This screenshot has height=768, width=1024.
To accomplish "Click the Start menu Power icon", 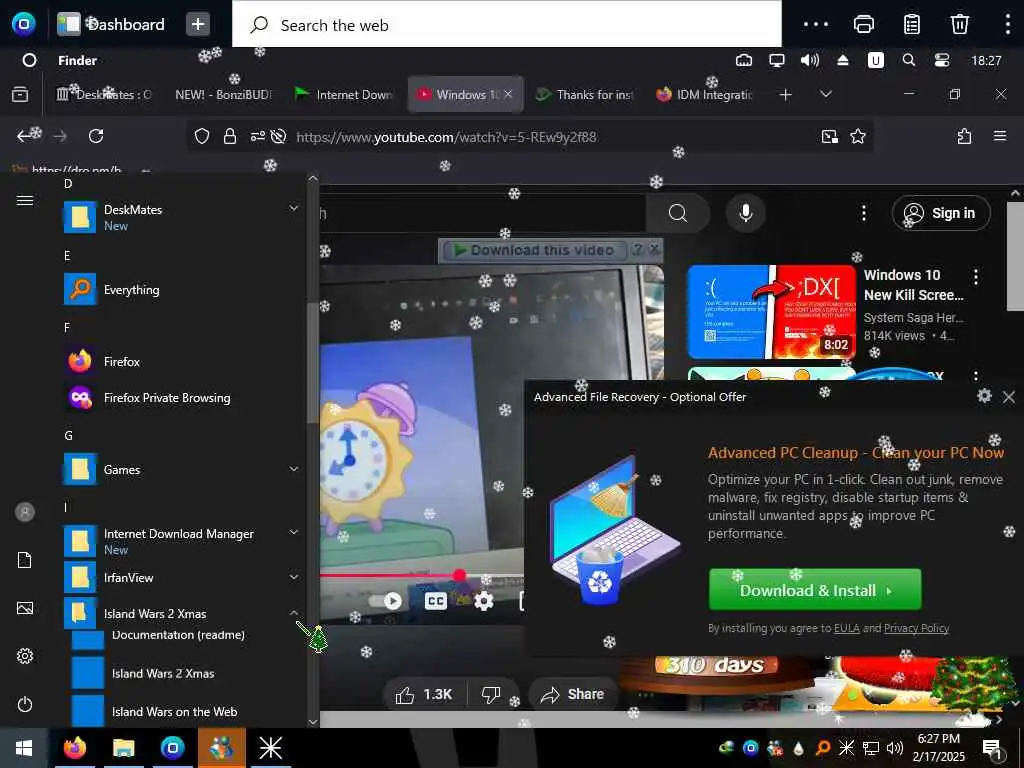I will pos(25,704).
